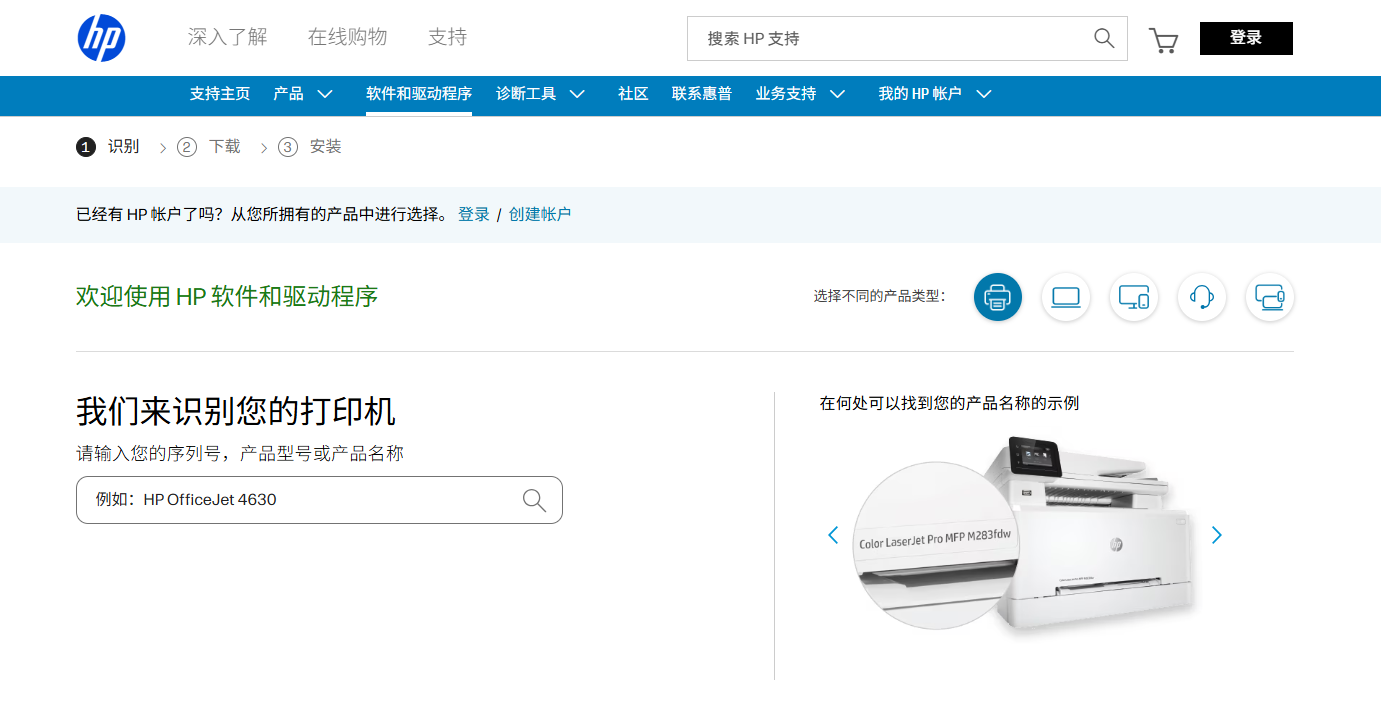The height and width of the screenshot is (710, 1381).
Task: Click the 登录 link in account banner
Action: [x=474, y=214]
